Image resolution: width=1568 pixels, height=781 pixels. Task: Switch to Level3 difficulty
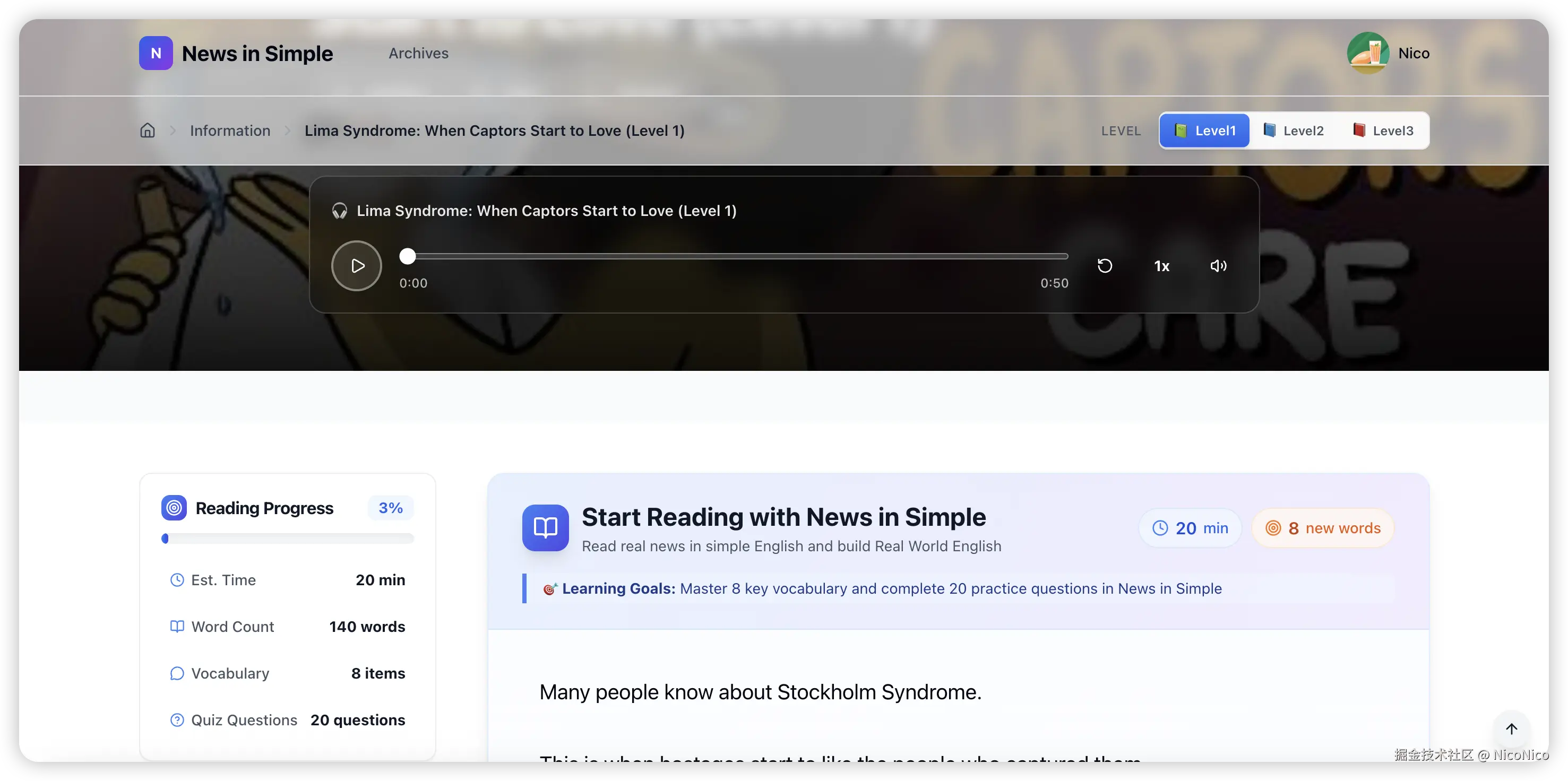point(1383,130)
